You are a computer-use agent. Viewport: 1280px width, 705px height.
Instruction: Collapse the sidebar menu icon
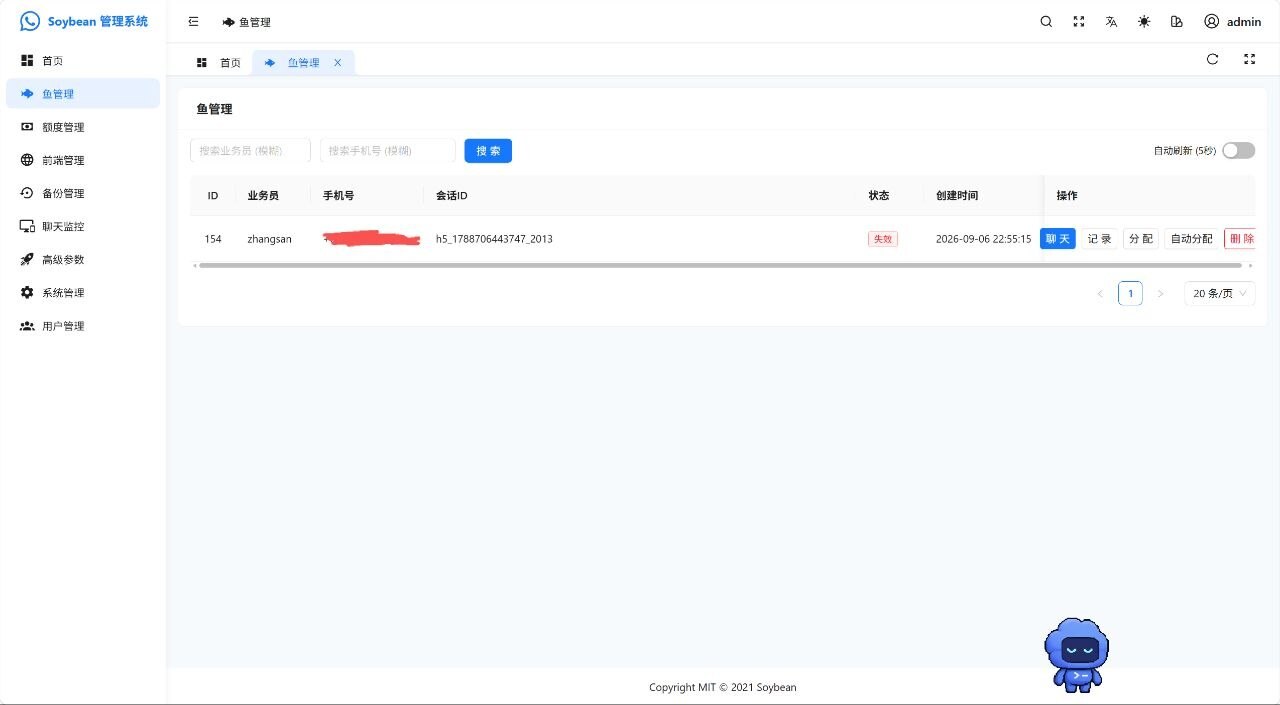point(194,21)
